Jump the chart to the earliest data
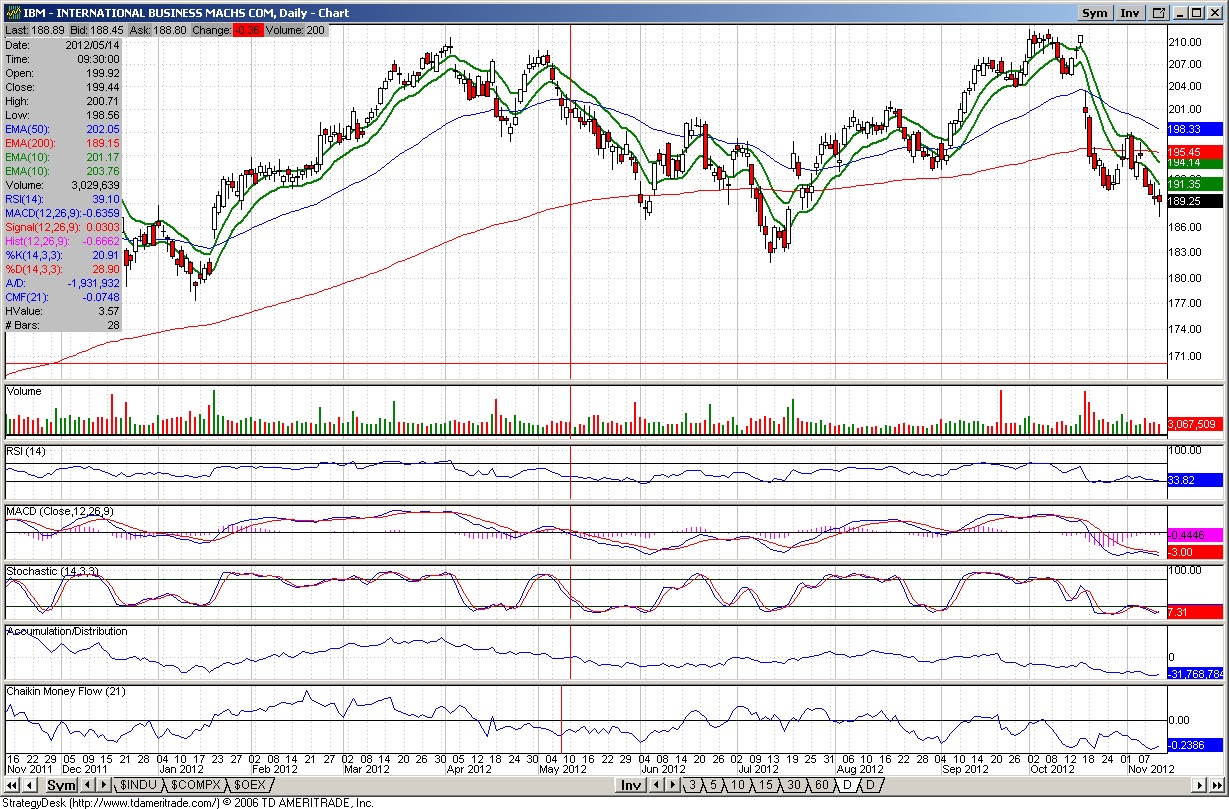Screen dimensions: 1229x809 click(12, 785)
